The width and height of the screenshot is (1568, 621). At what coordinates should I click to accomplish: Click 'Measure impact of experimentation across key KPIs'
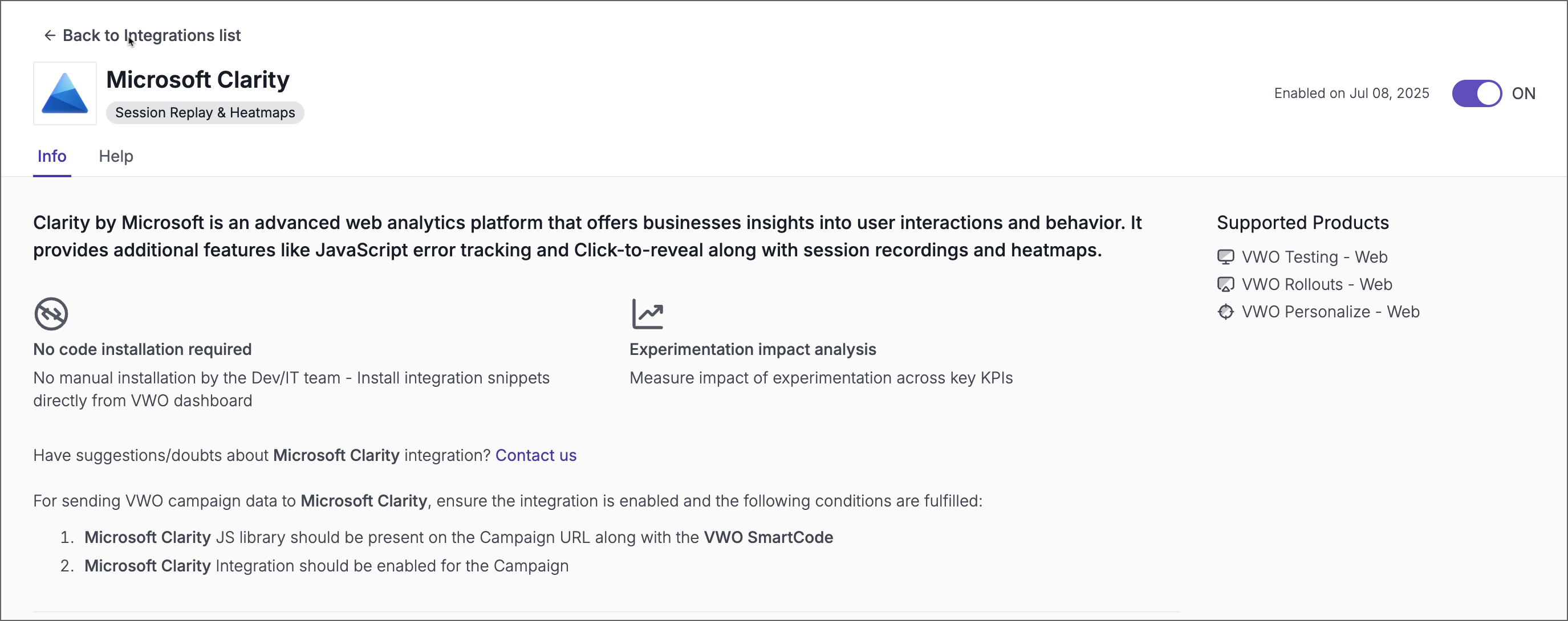(821, 378)
